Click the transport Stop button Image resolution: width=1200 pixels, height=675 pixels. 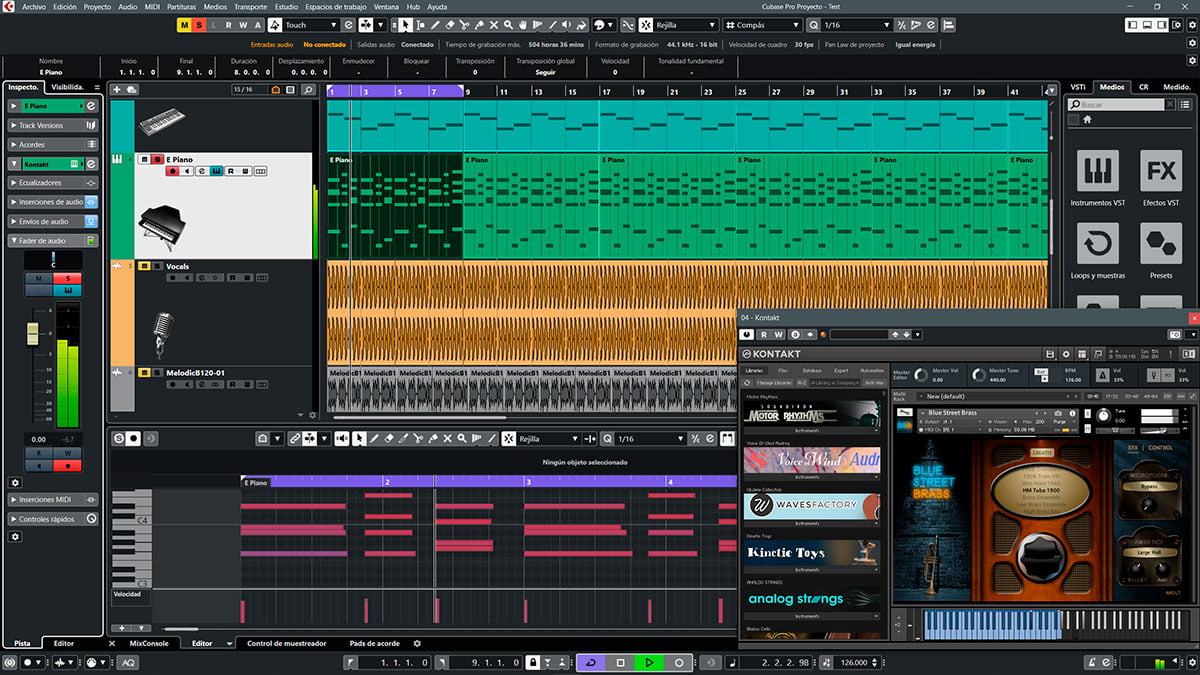coord(620,662)
